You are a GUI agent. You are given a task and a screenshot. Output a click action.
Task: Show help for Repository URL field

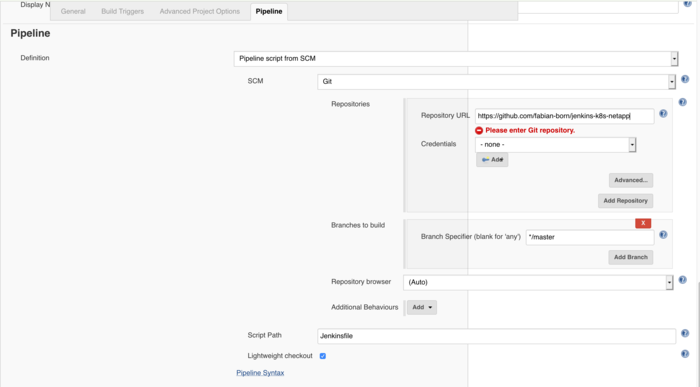coord(663,114)
